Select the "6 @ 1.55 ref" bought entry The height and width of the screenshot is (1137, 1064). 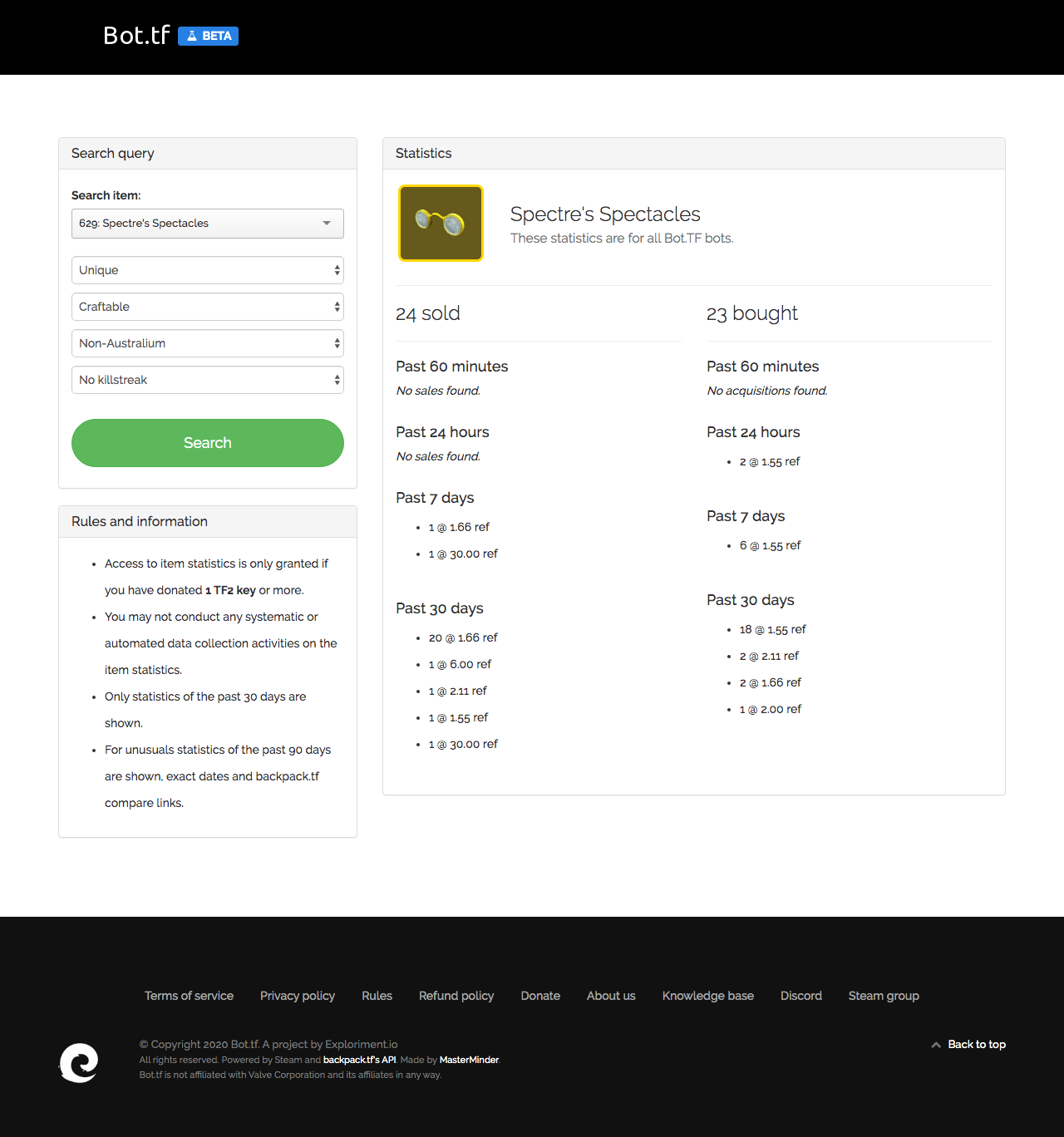tap(771, 545)
